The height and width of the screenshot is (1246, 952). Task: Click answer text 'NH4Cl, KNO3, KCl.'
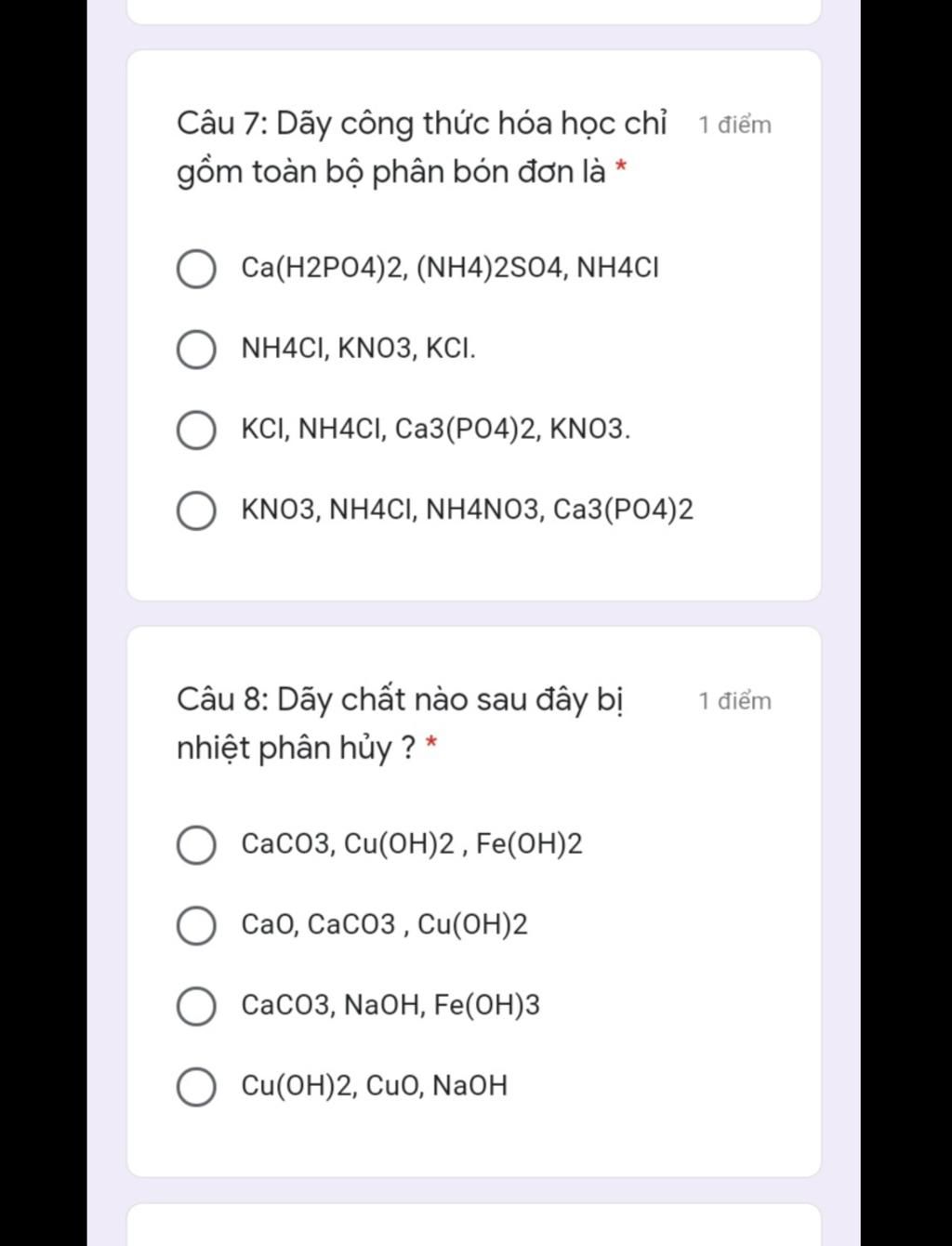click(x=358, y=349)
